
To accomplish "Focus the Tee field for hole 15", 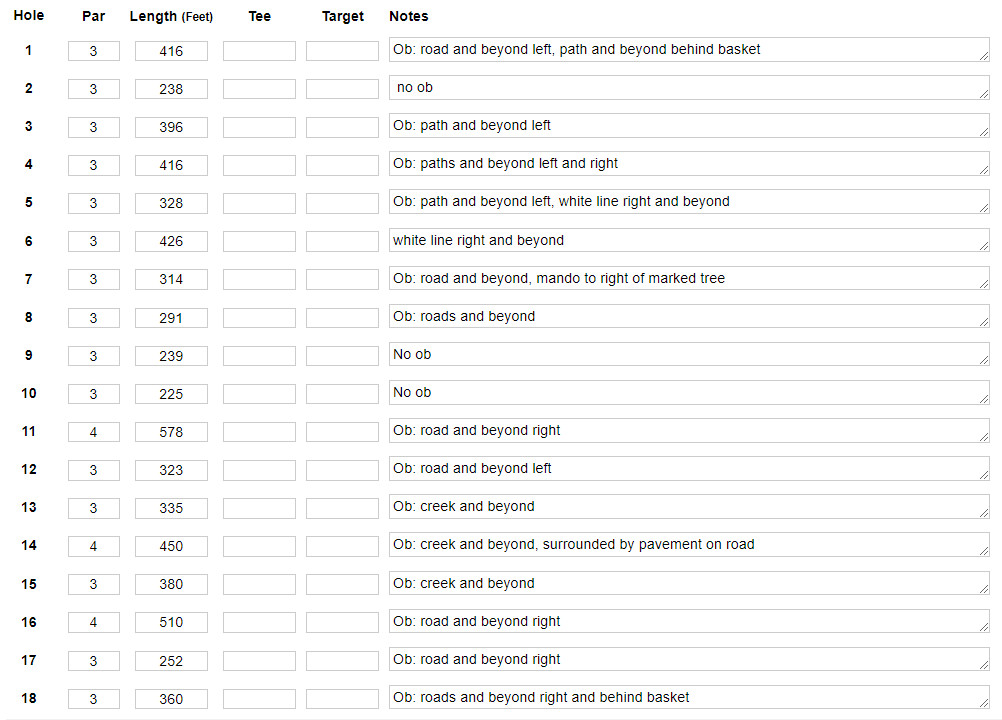I will [x=259, y=584].
